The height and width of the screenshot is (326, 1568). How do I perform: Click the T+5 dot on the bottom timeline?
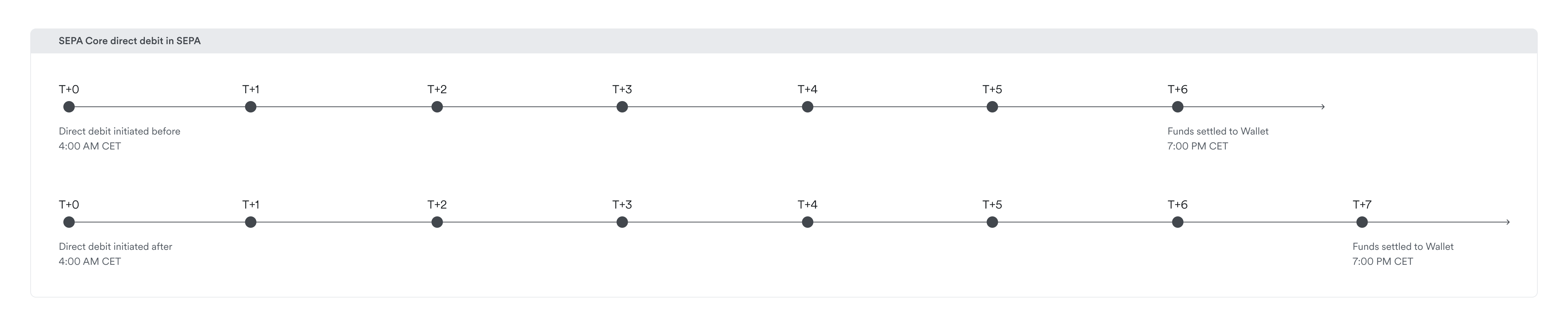click(992, 222)
